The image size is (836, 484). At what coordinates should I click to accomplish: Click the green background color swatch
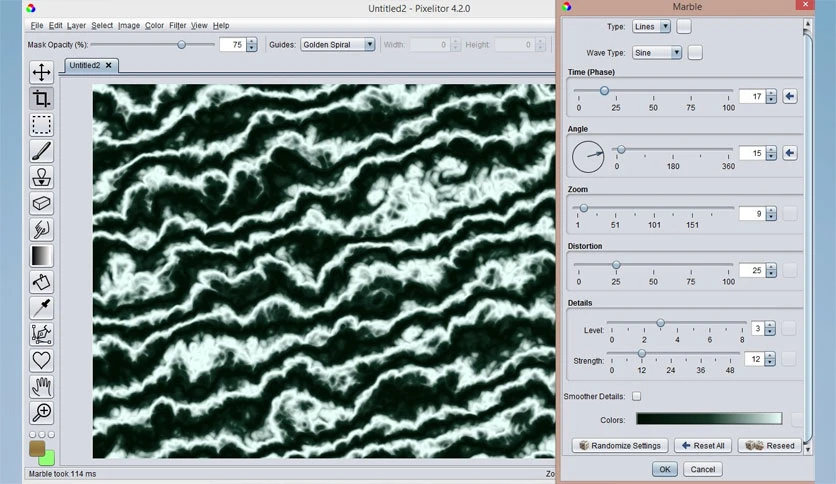(x=49, y=458)
